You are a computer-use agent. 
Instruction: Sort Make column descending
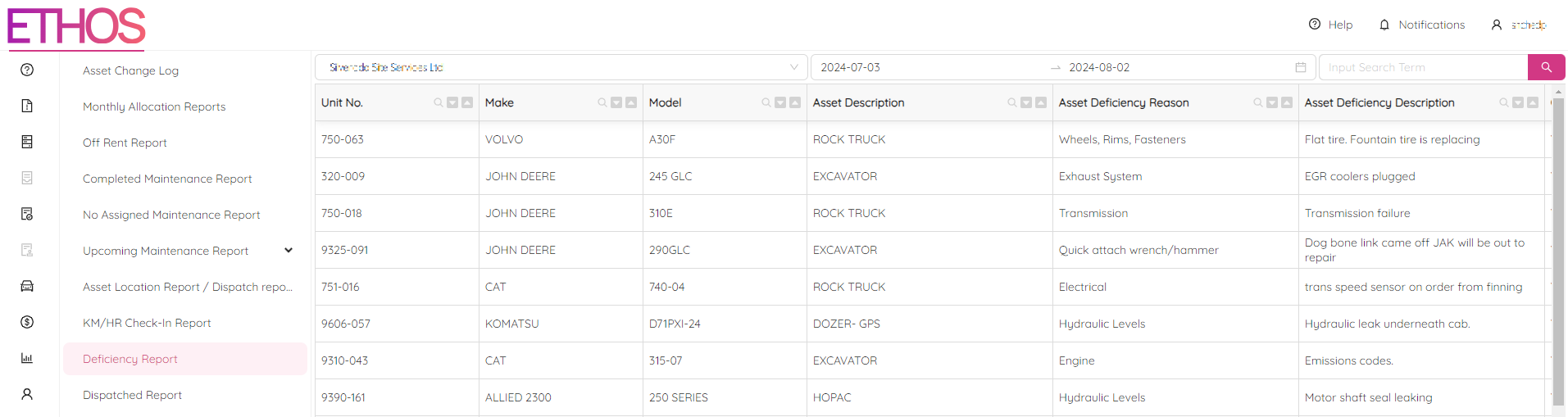coord(616,102)
